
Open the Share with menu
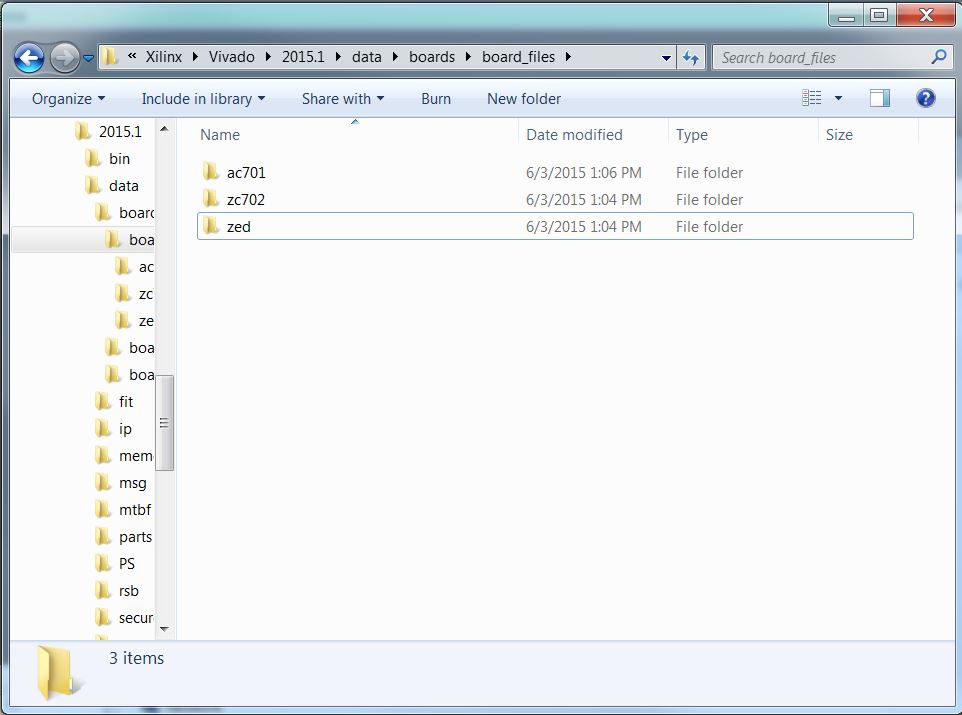point(342,99)
